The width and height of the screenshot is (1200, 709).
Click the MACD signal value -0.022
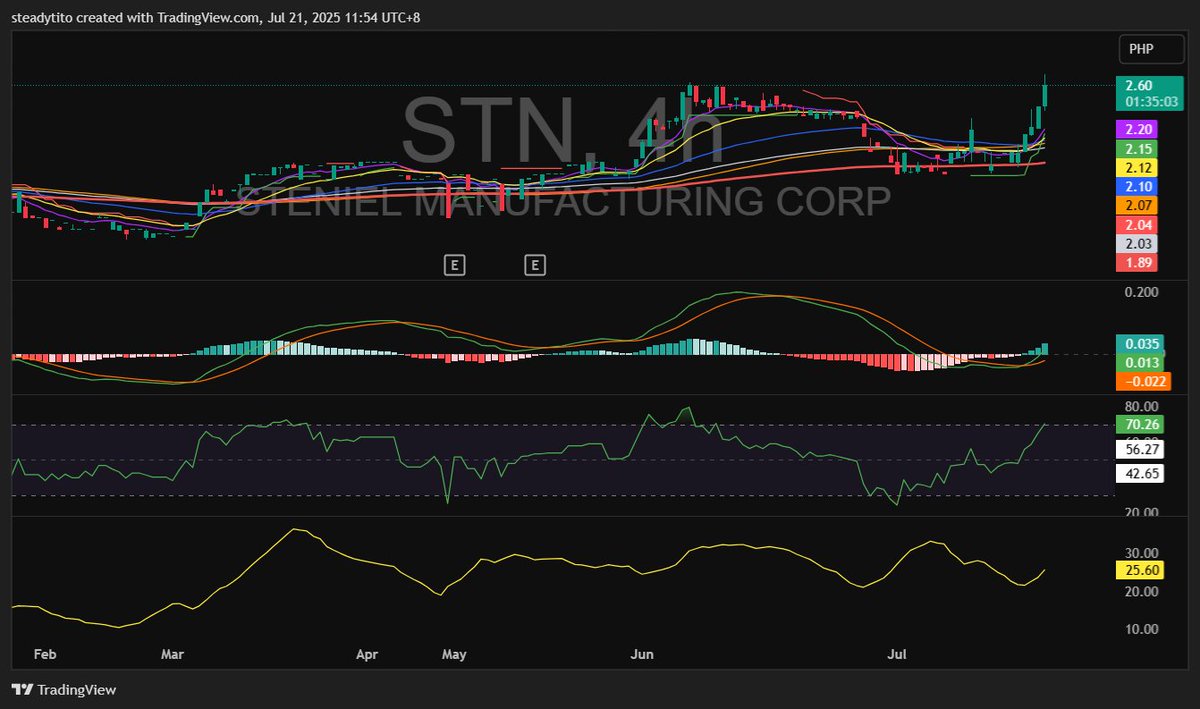click(1141, 381)
